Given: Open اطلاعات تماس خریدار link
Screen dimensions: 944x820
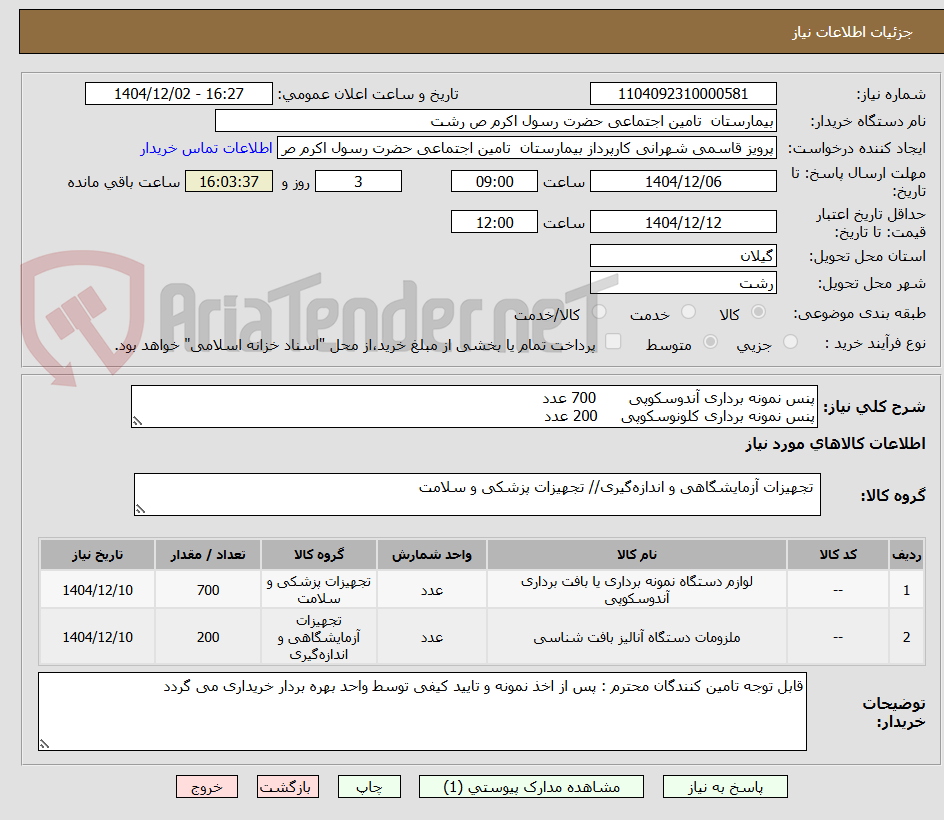Looking at the screenshot, I should pos(206,148).
